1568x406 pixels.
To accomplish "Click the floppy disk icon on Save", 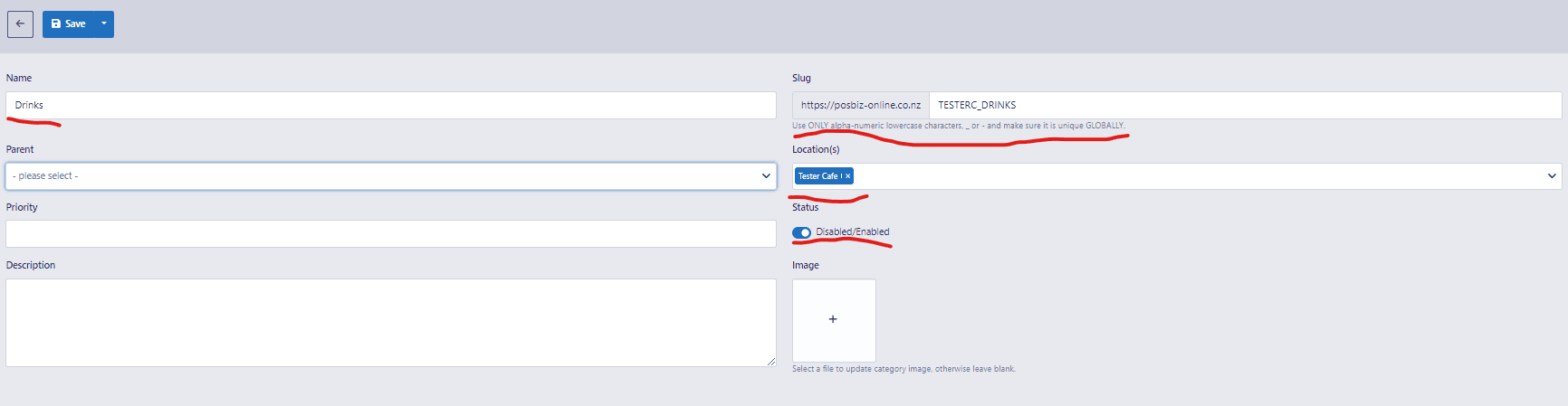I will coord(56,24).
